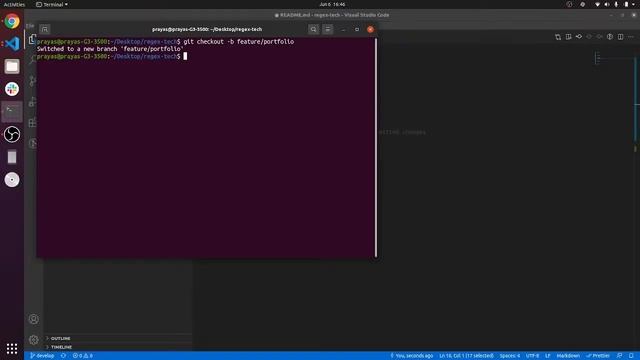Click the split editor icon in VS Code

[620, 37]
